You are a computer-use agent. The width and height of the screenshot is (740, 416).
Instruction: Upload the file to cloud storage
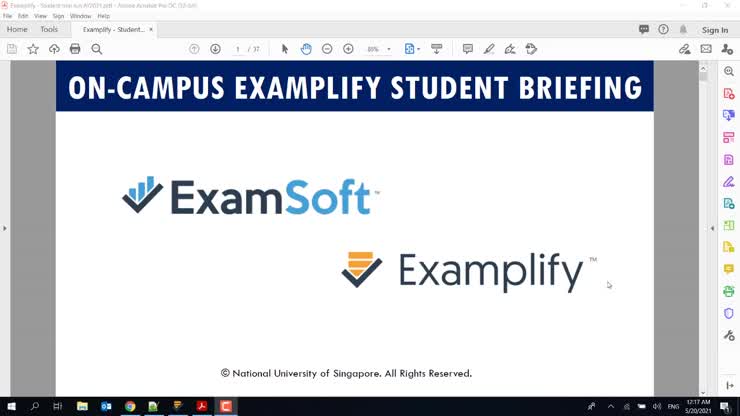(54, 49)
